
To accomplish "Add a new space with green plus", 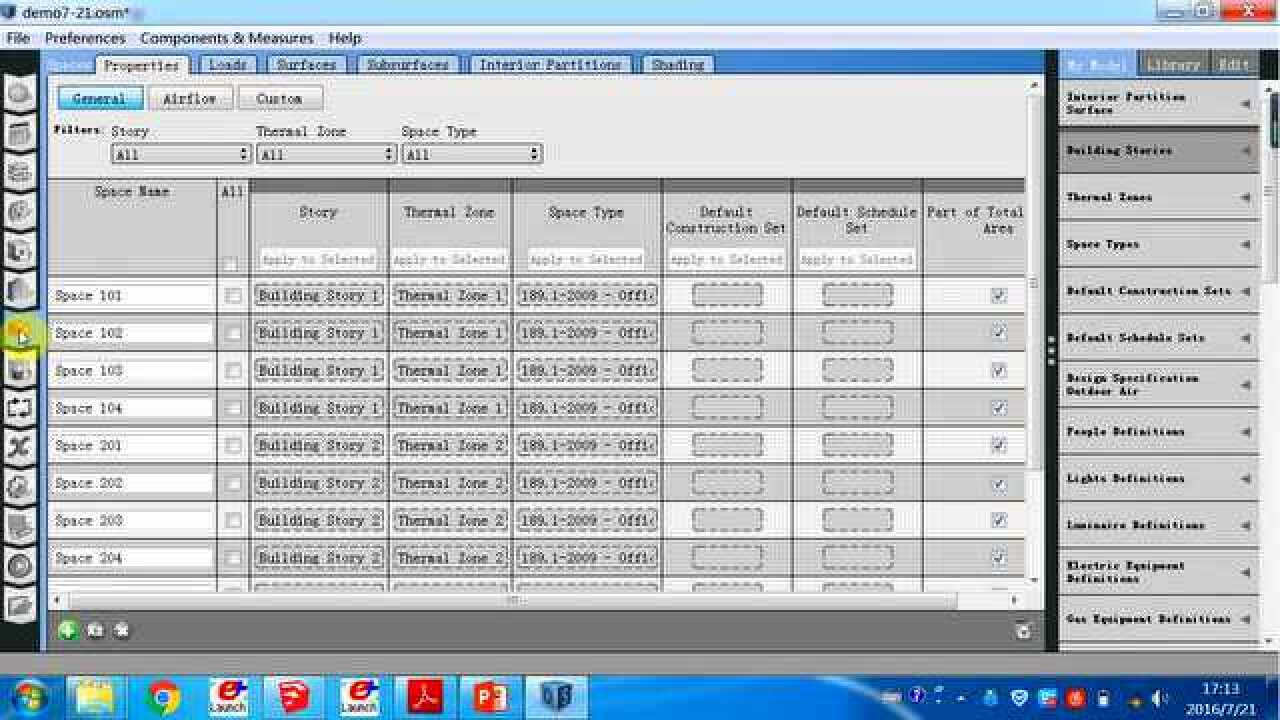I will pyautogui.click(x=68, y=630).
